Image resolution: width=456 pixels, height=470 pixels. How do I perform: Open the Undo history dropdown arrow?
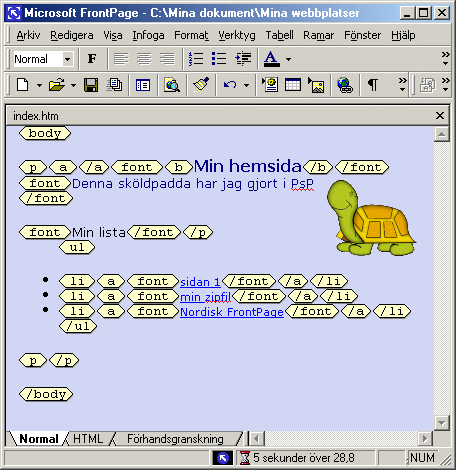(x=246, y=85)
